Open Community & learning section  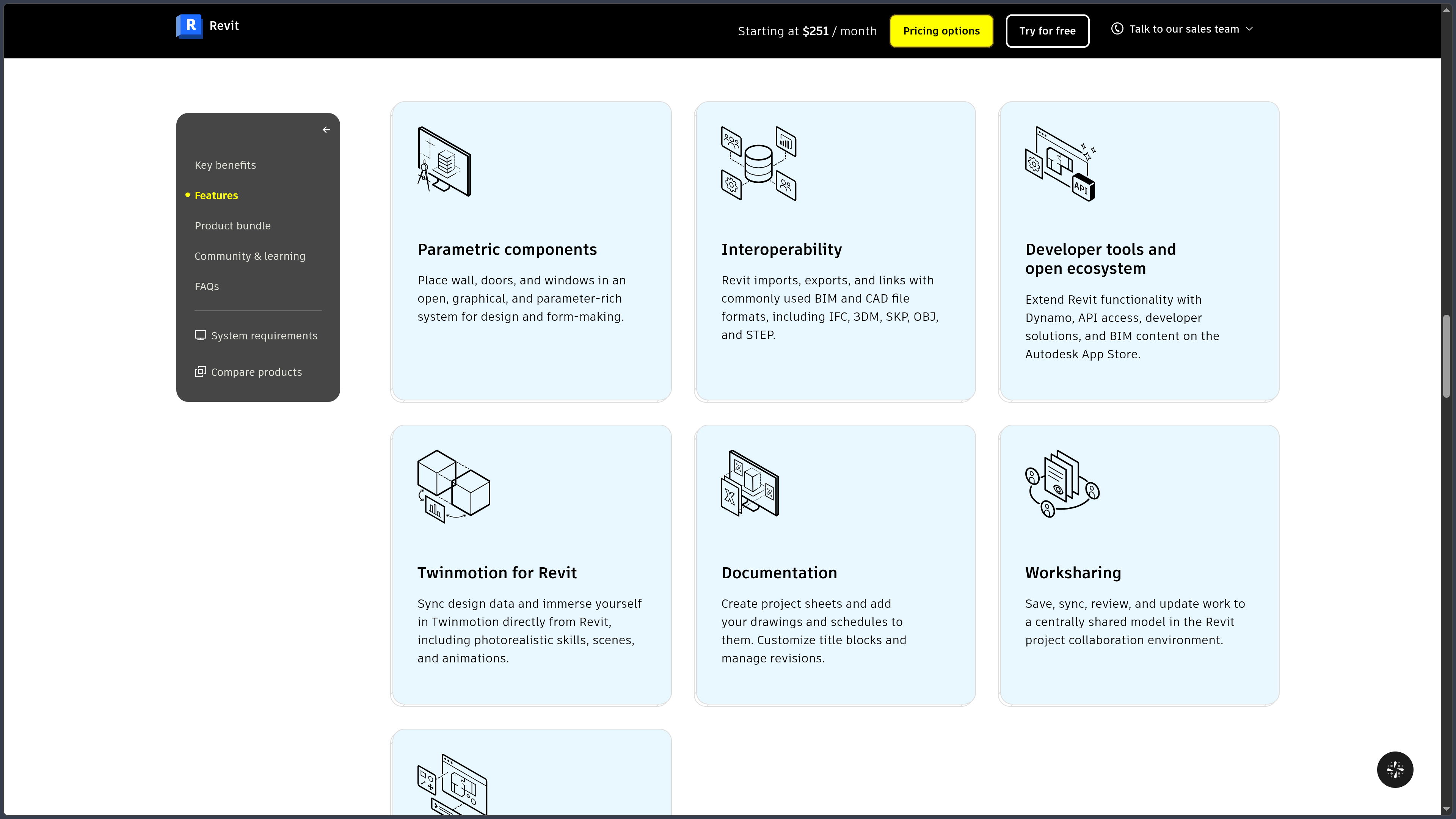(250, 256)
